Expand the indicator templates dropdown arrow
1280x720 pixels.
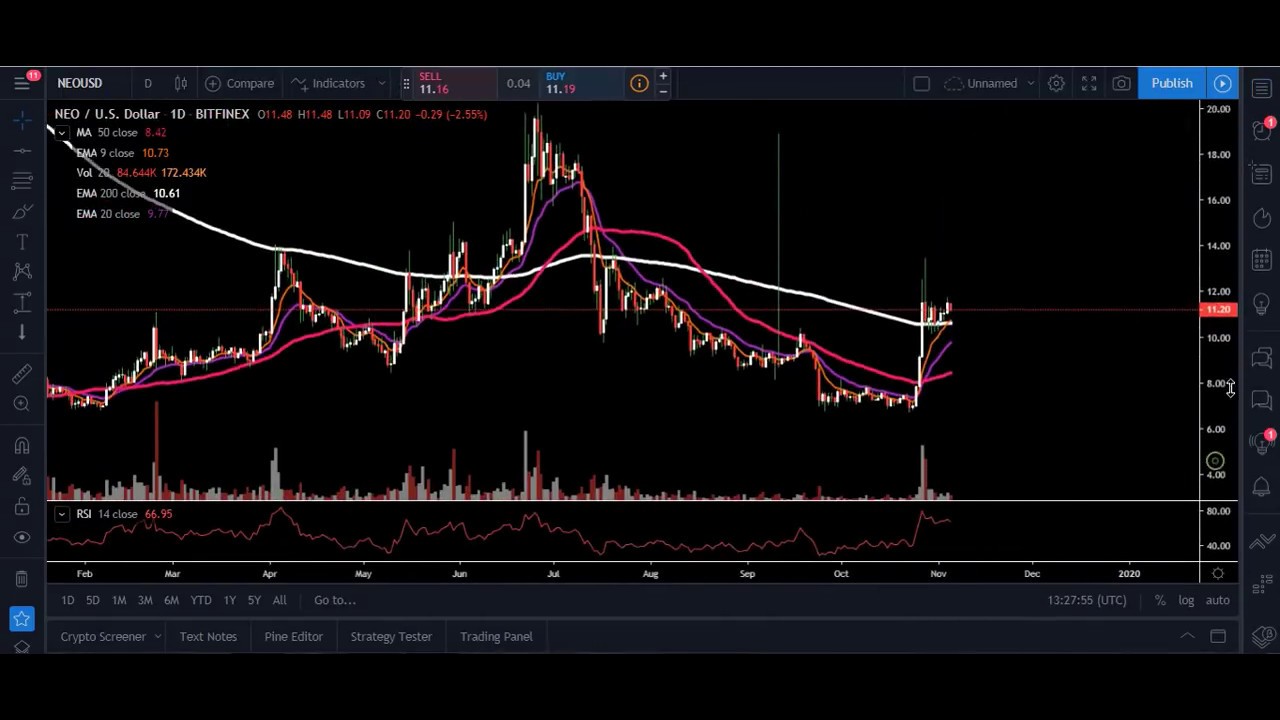click(383, 83)
